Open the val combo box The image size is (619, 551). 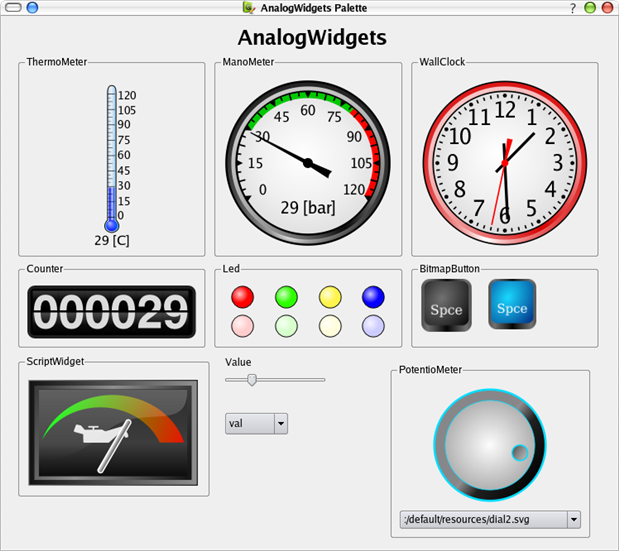coord(256,423)
